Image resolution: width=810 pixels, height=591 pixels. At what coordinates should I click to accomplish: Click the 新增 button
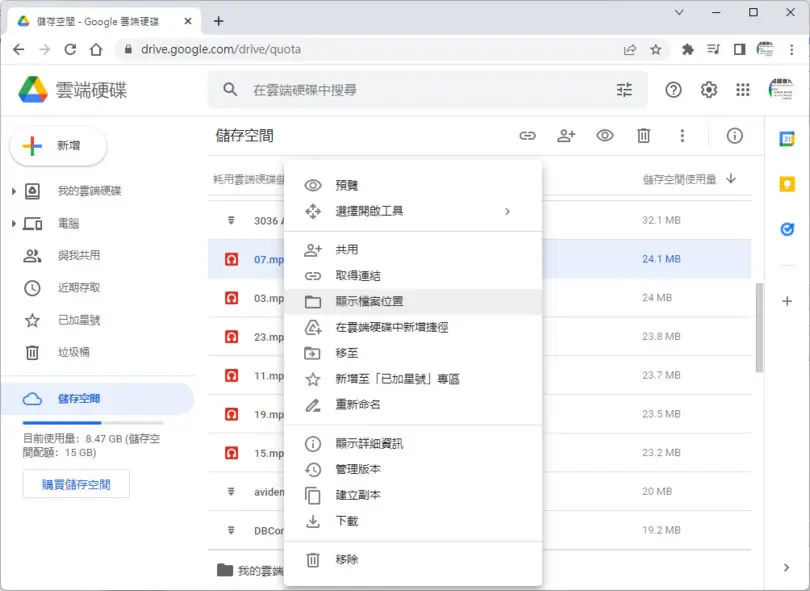pyautogui.click(x=58, y=146)
